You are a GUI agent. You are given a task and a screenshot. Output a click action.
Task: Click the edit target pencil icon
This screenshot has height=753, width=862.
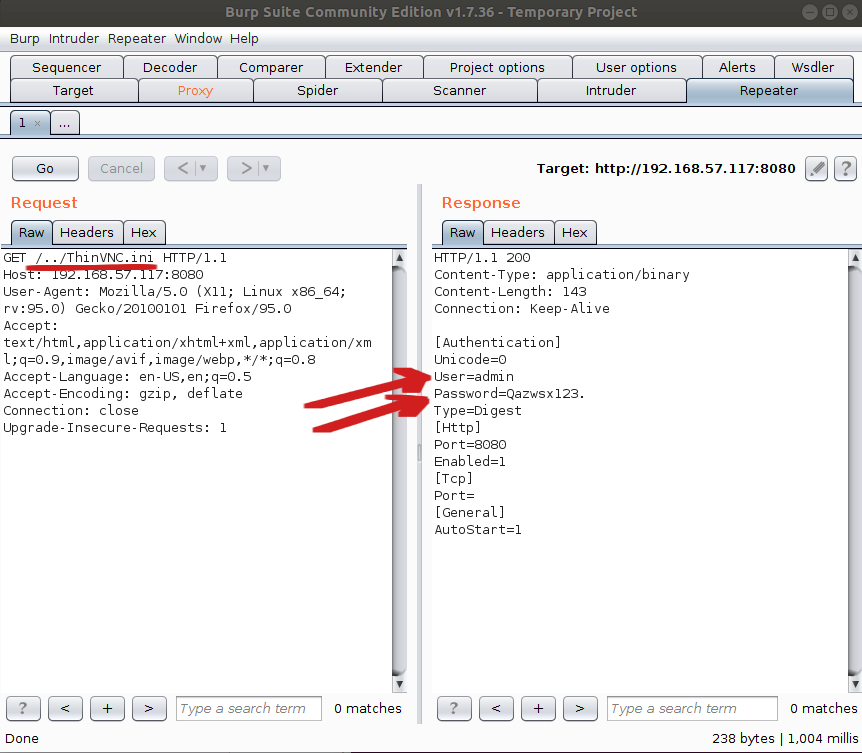pos(816,168)
